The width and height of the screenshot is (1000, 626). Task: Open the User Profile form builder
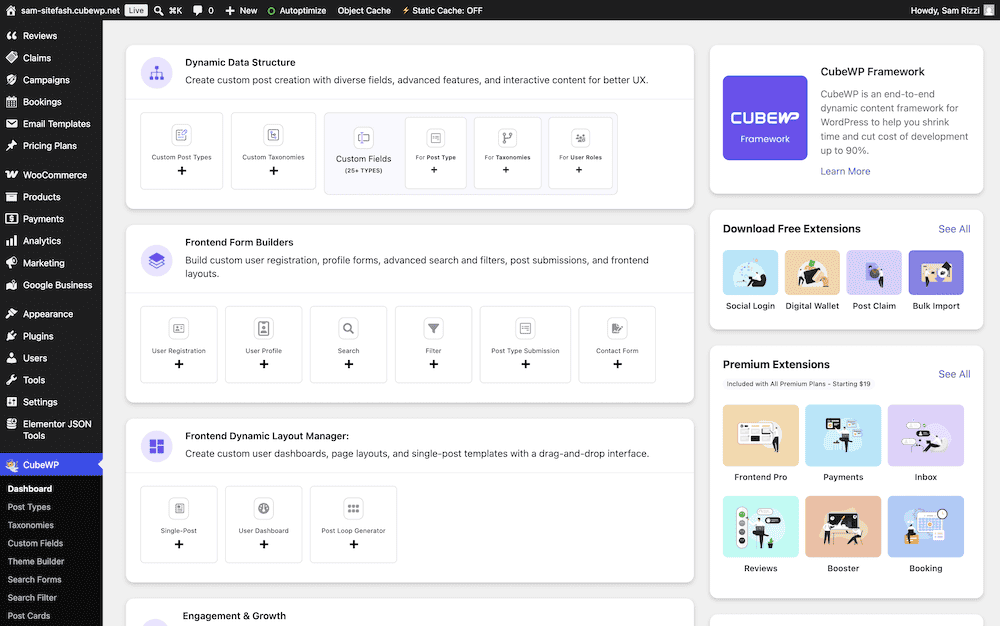263,345
